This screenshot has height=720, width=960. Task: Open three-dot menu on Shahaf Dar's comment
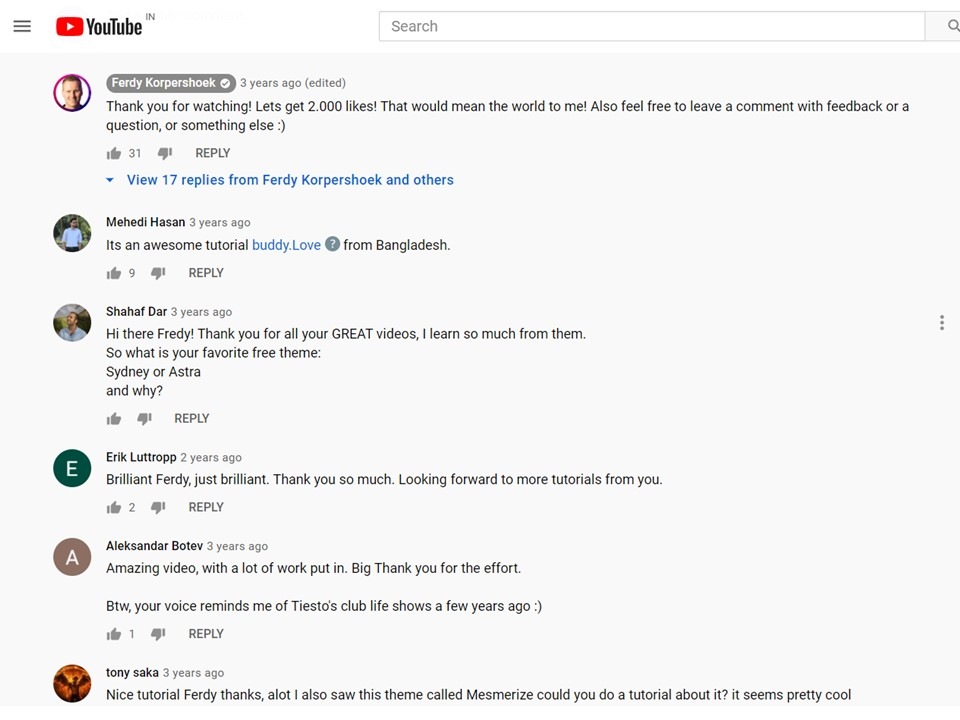[942, 323]
